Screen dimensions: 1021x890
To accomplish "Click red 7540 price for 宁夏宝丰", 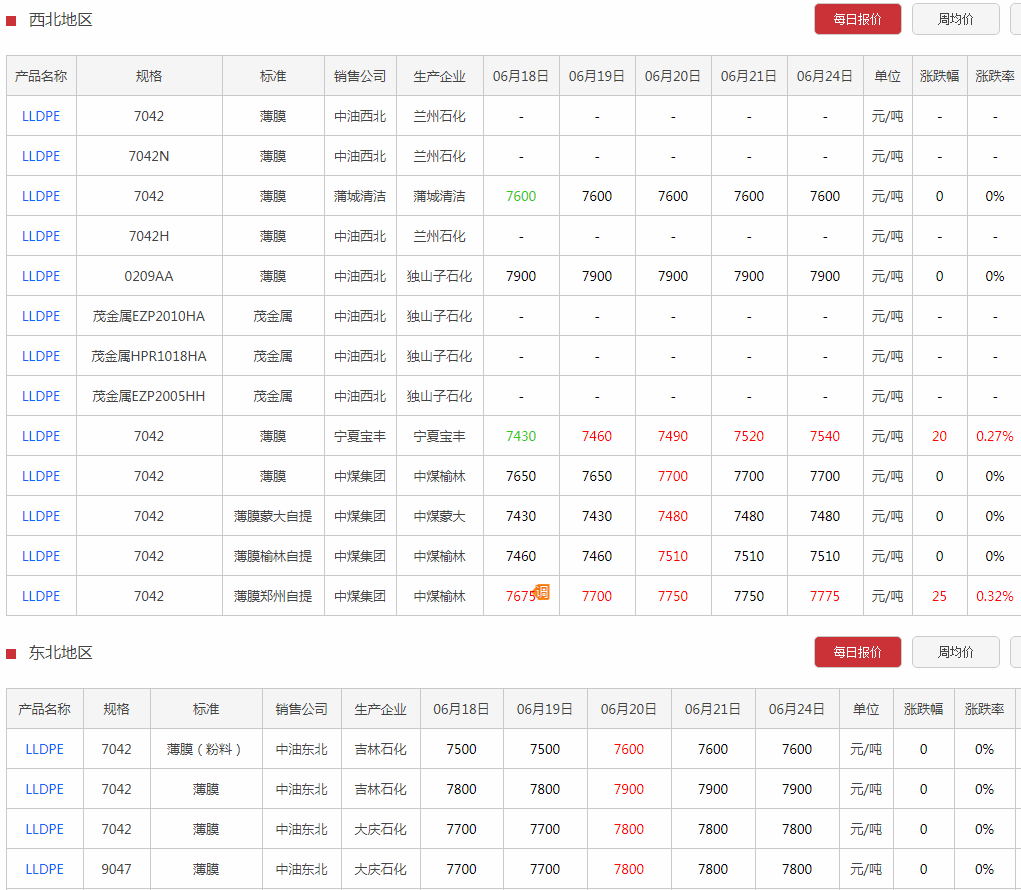I will click(825, 436).
